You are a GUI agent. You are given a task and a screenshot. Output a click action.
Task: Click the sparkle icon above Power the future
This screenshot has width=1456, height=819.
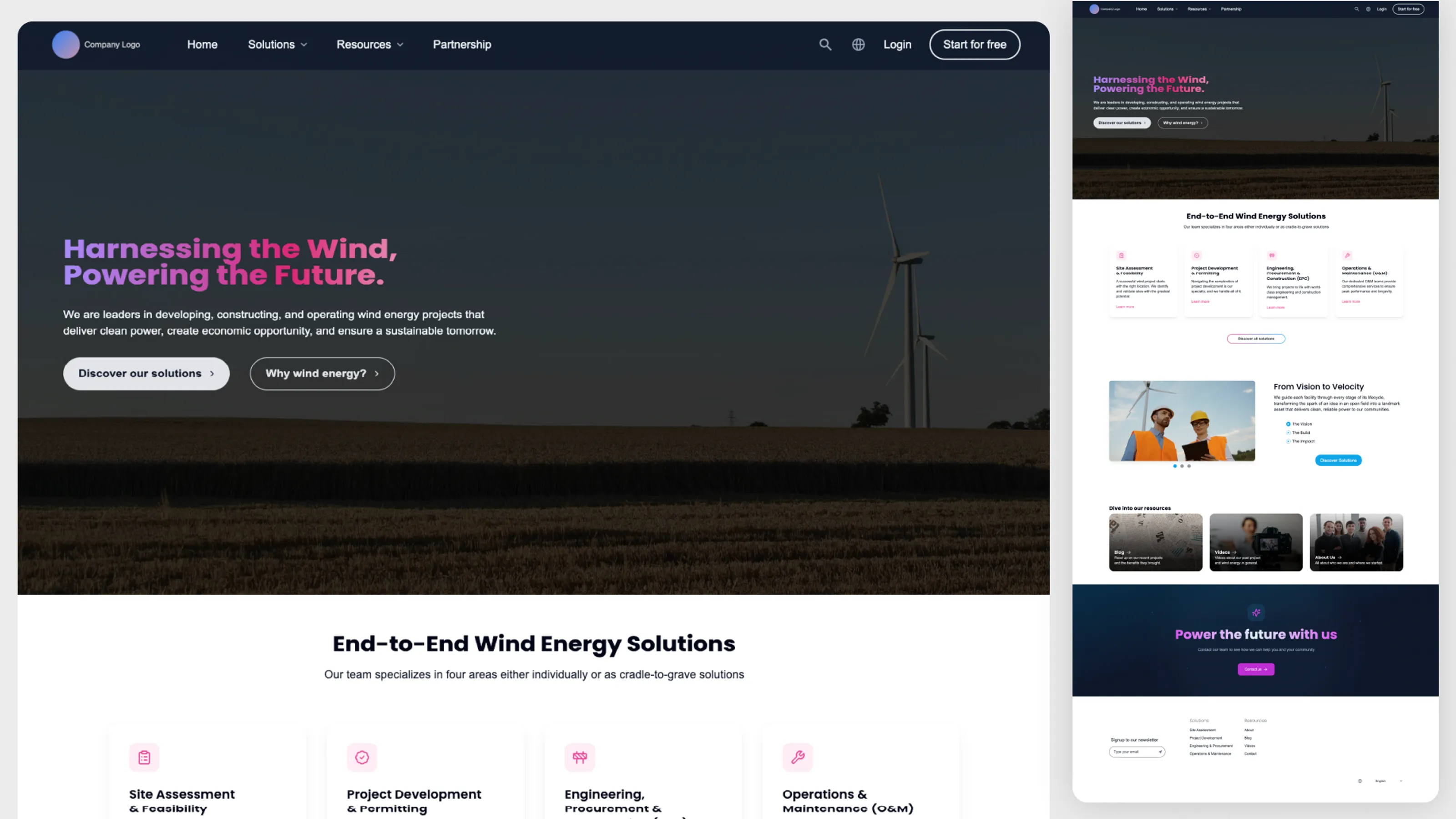[x=1256, y=612]
